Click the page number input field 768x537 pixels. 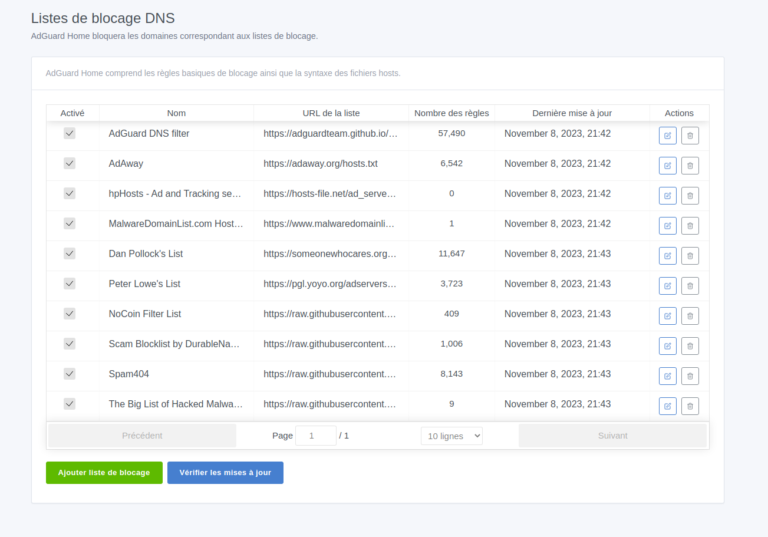pyautogui.click(x=315, y=436)
